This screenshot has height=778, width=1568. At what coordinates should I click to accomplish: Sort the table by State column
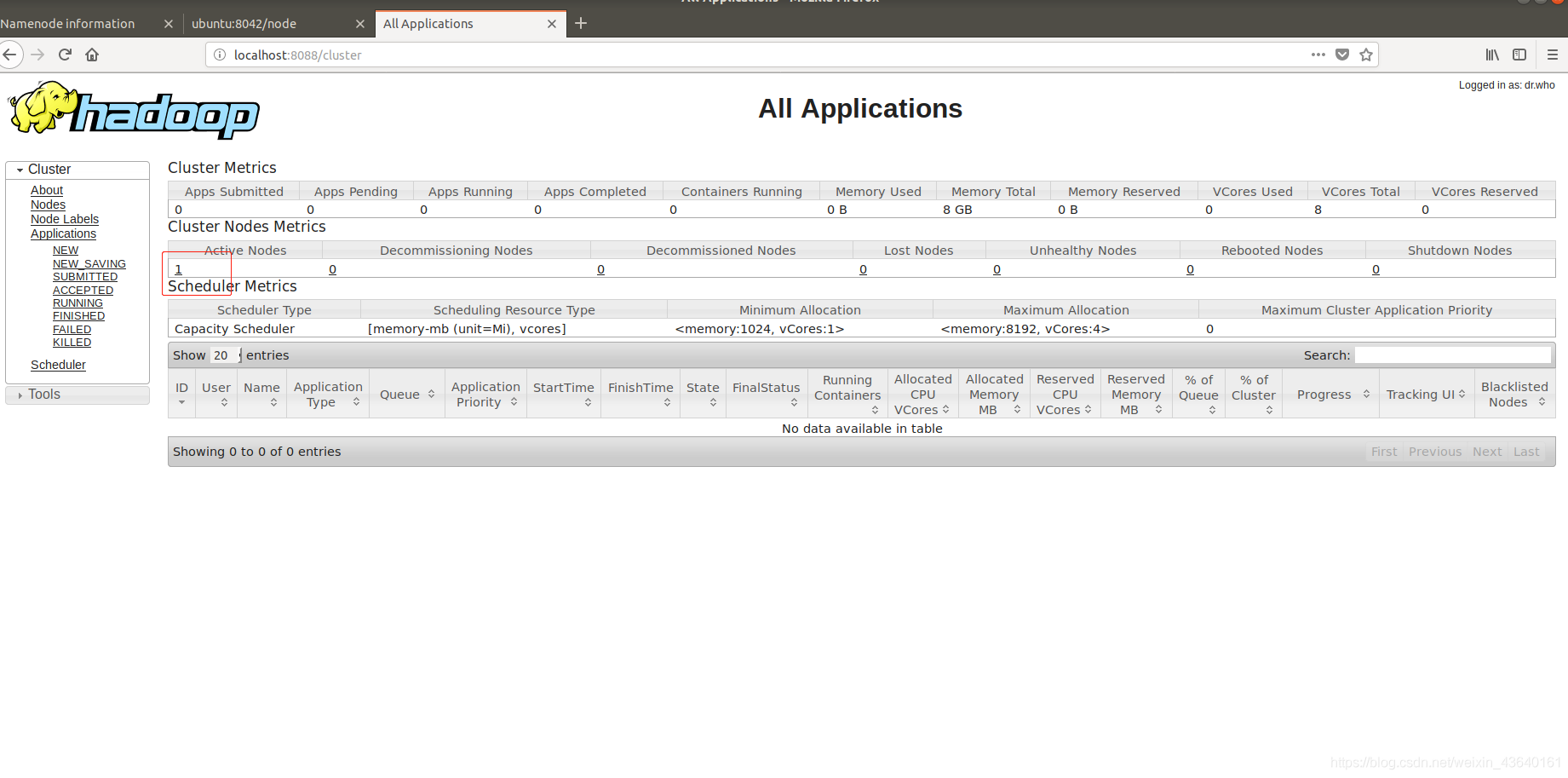(703, 394)
